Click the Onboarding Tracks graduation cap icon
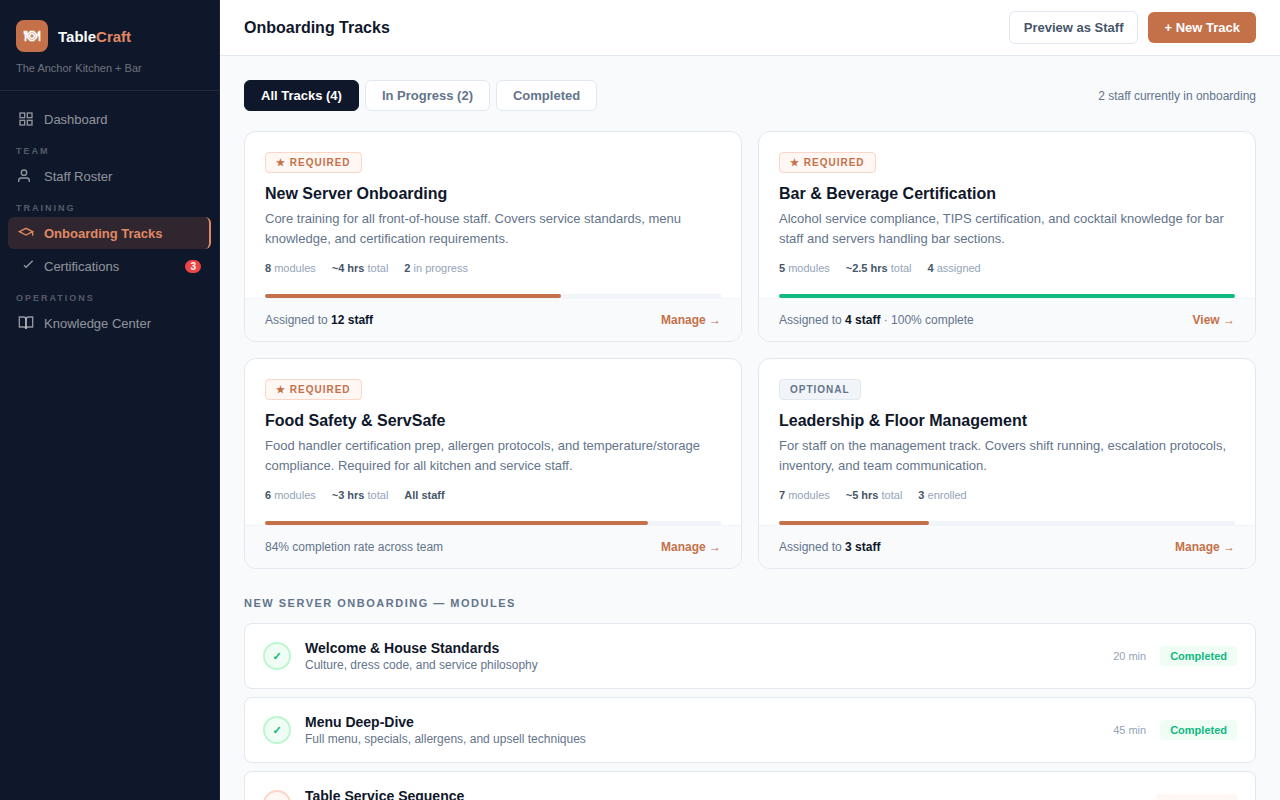The image size is (1280, 800). [26, 233]
